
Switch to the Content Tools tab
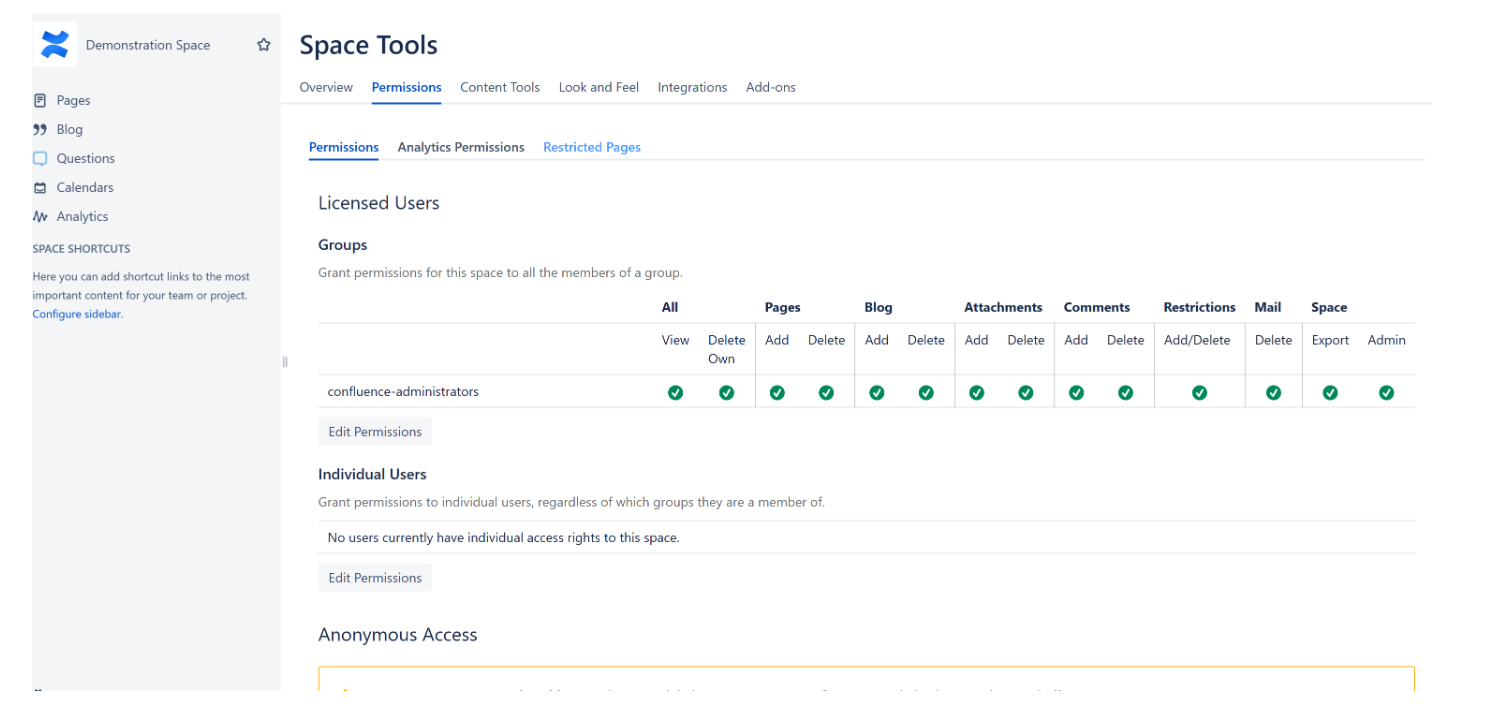[499, 87]
